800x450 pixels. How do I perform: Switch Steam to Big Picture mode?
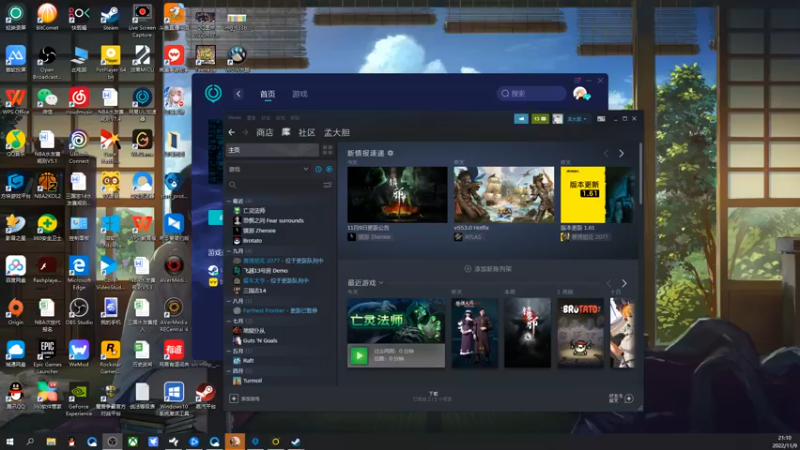(601, 118)
